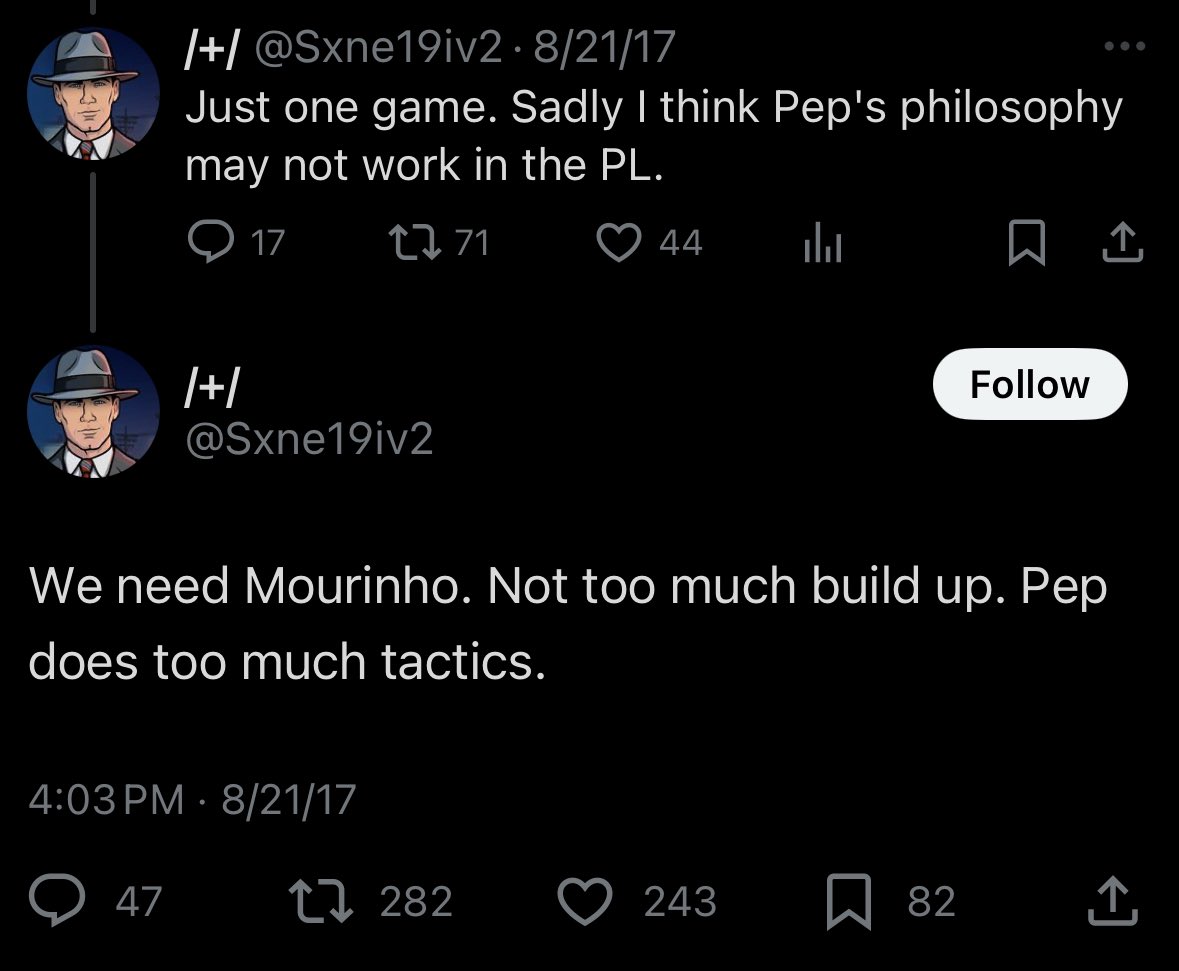Open the three-dot more options menu

tap(1125, 47)
